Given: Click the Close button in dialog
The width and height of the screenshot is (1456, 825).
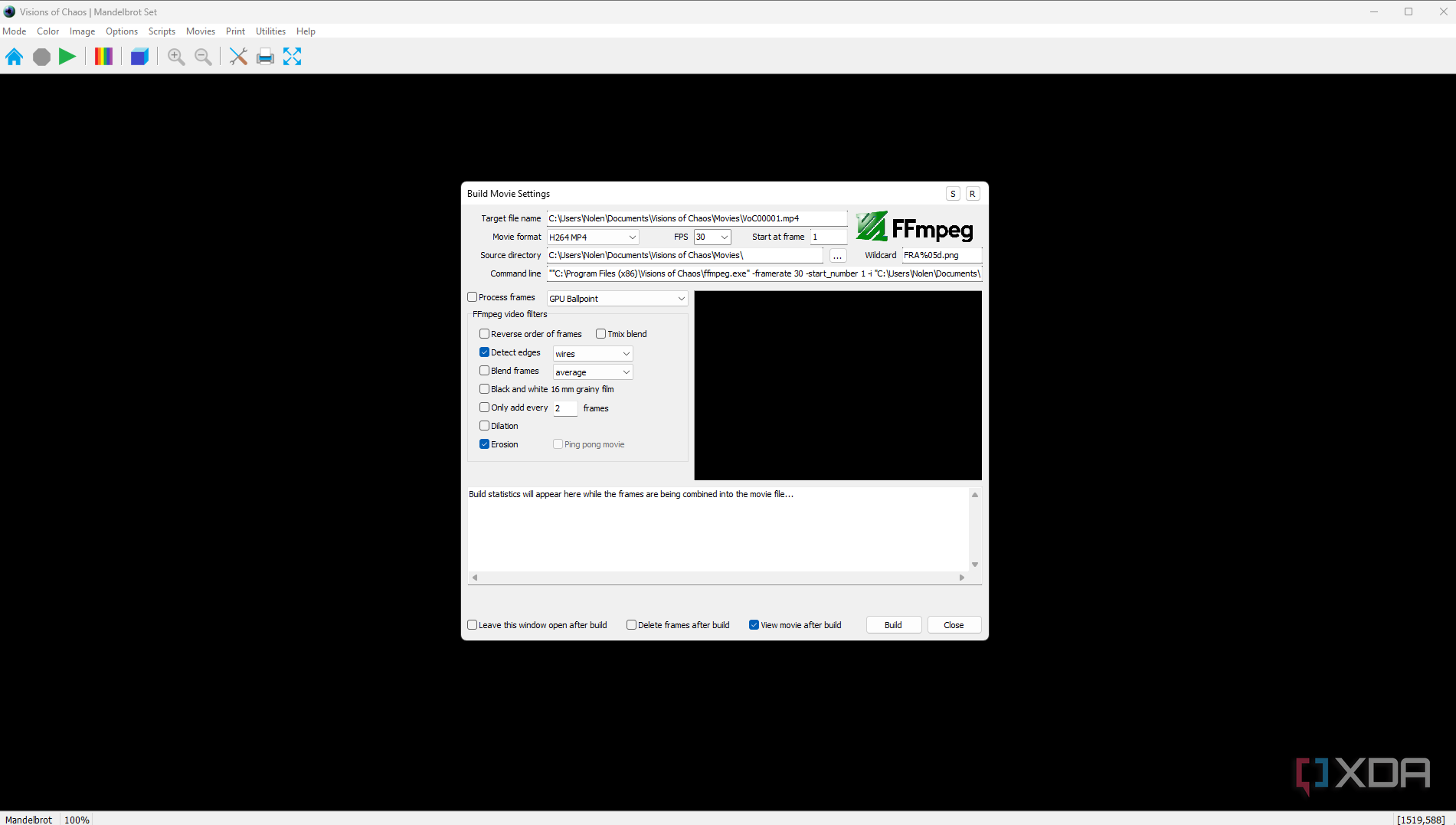Looking at the screenshot, I should click(x=954, y=625).
